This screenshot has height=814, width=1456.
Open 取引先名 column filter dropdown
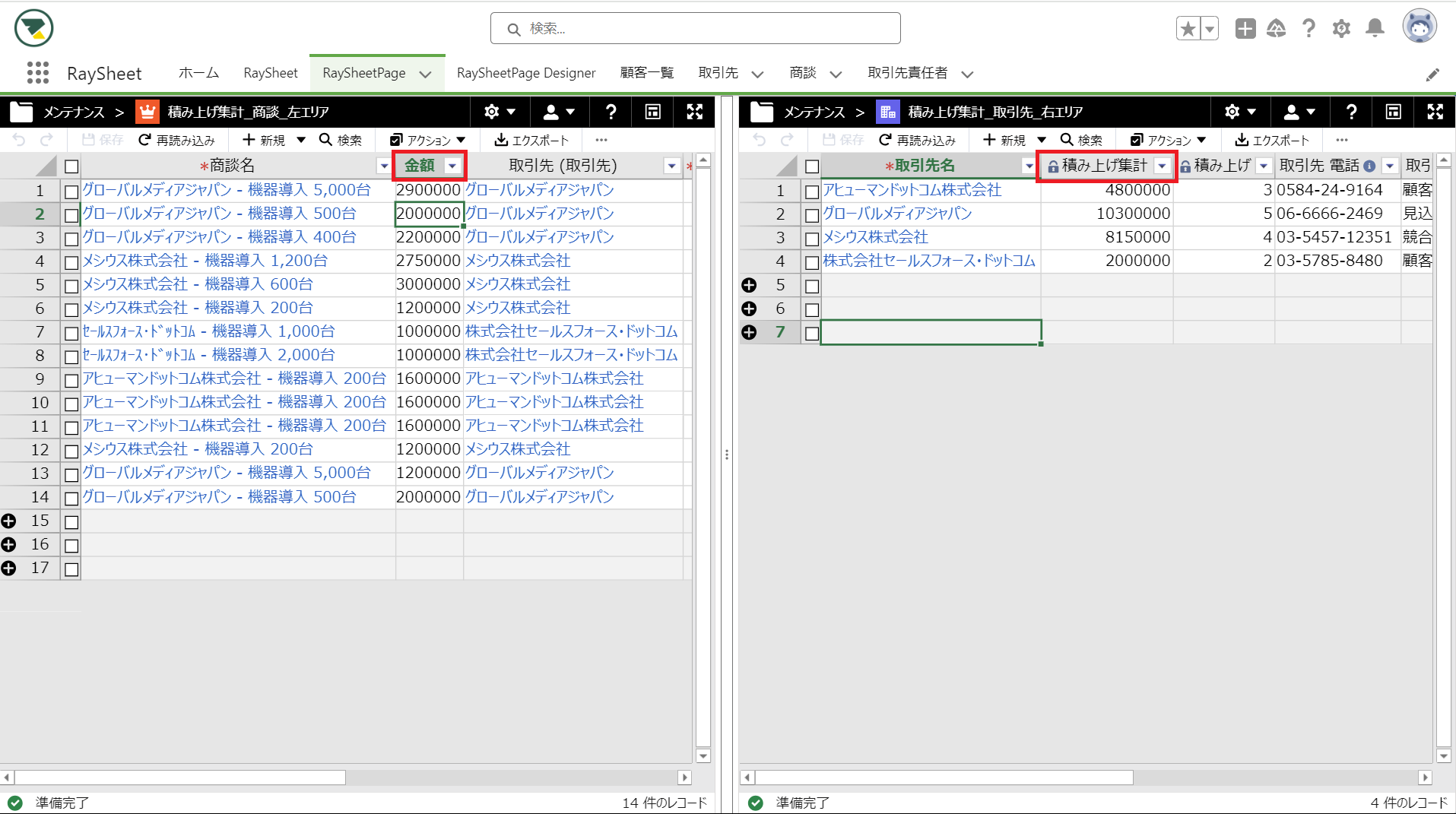point(1029,166)
